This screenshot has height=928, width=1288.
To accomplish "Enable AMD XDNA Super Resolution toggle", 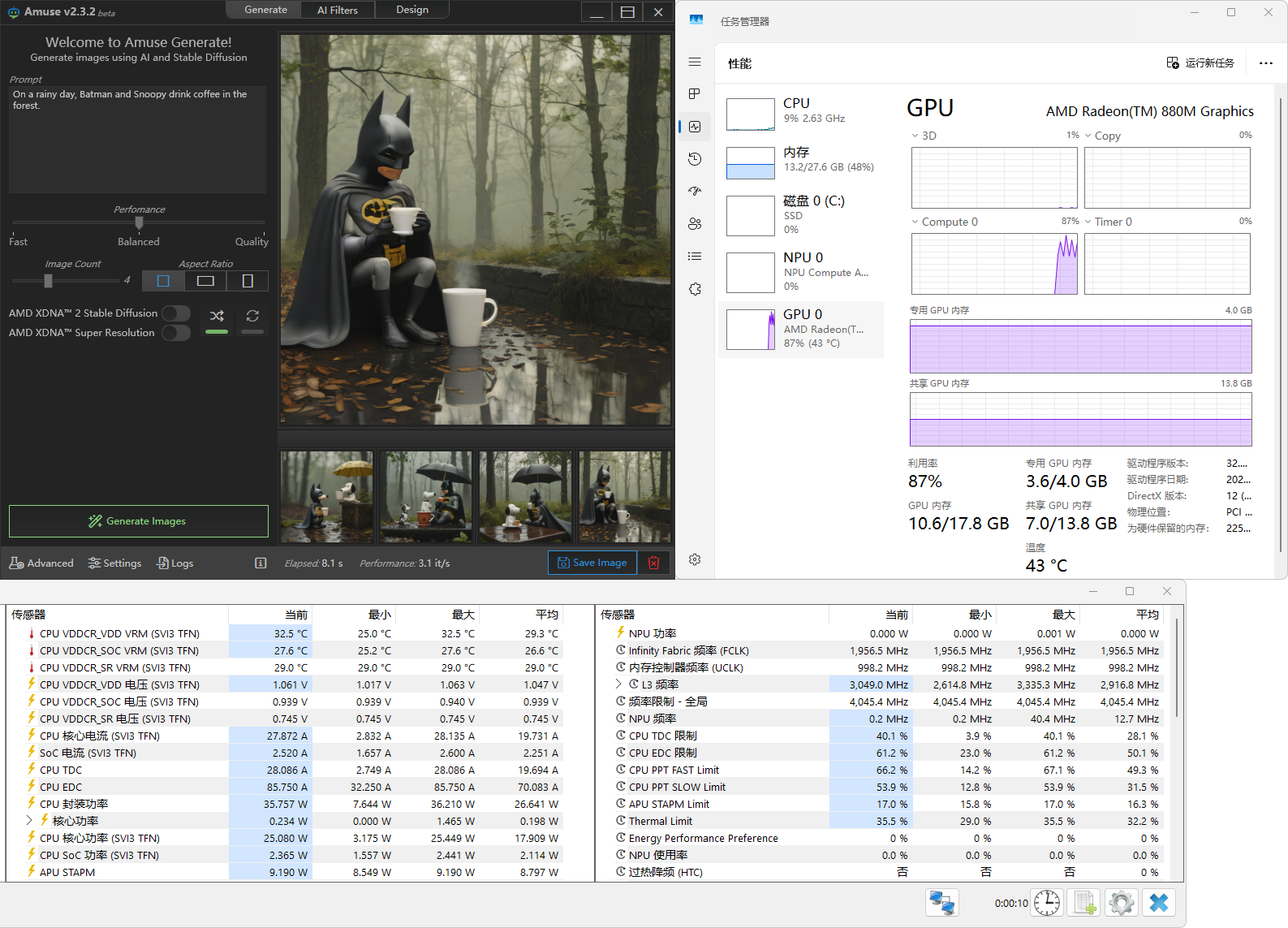I will (x=175, y=333).
